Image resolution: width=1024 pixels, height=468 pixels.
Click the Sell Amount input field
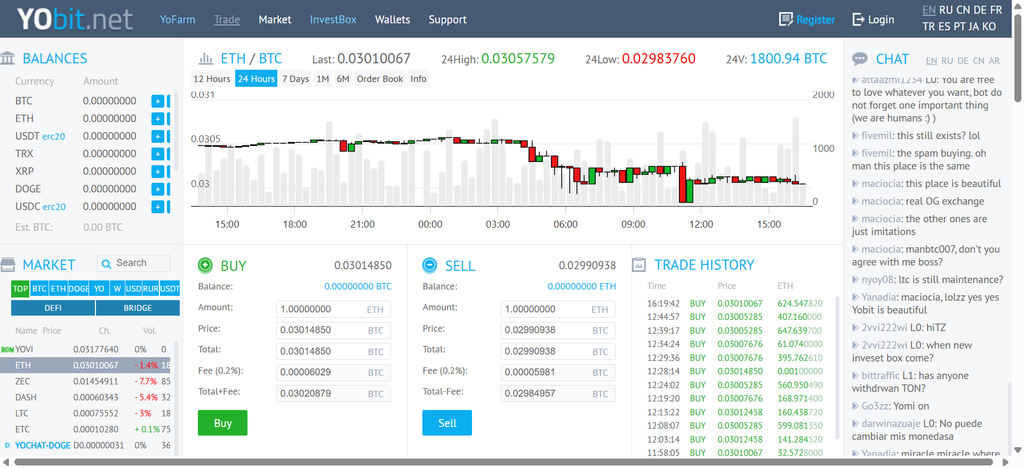(558, 309)
